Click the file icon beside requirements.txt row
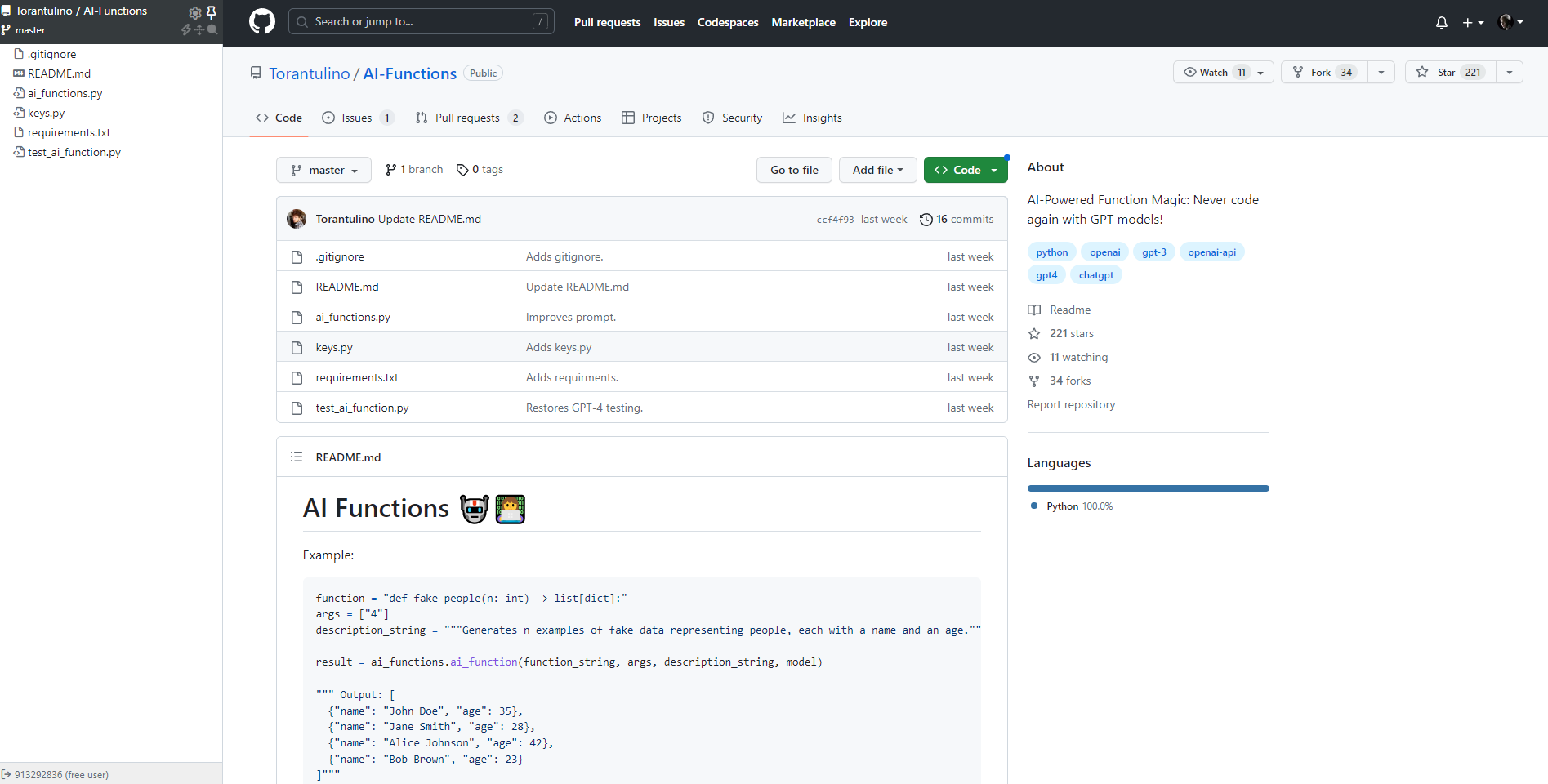 [297, 377]
